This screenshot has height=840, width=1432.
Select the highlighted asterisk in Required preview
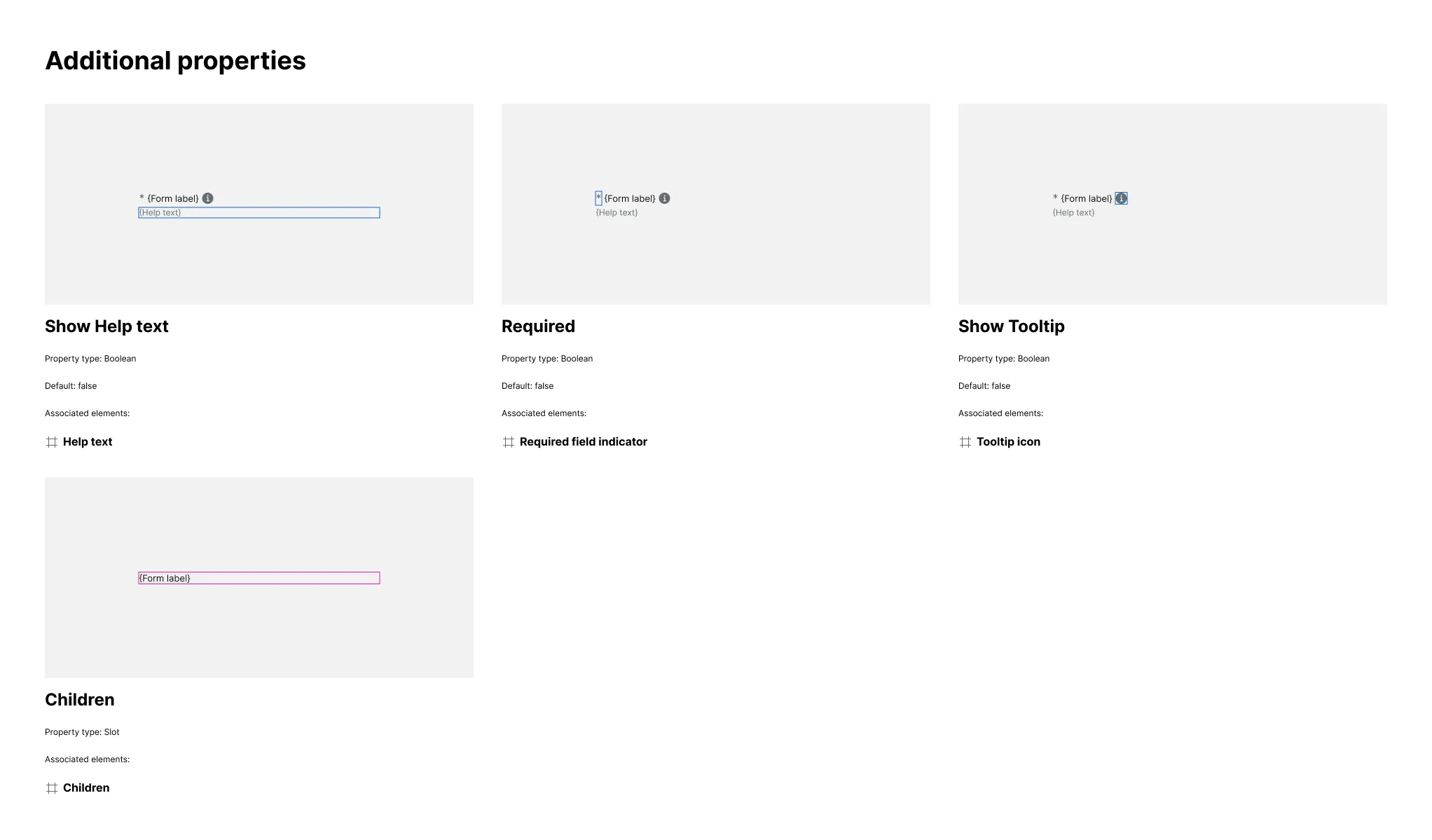pos(599,198)
